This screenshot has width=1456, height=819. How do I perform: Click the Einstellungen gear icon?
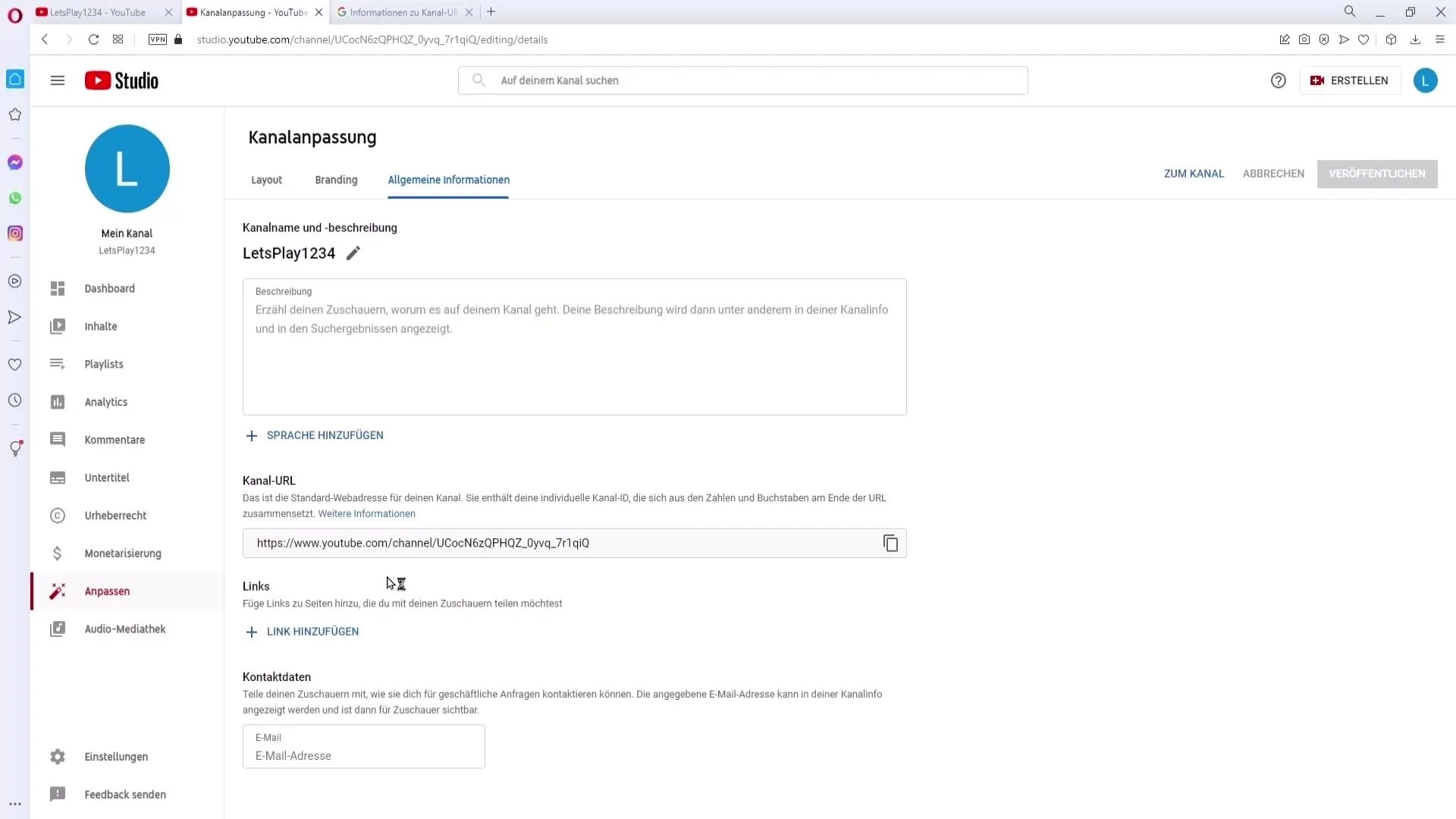[58, 756]
